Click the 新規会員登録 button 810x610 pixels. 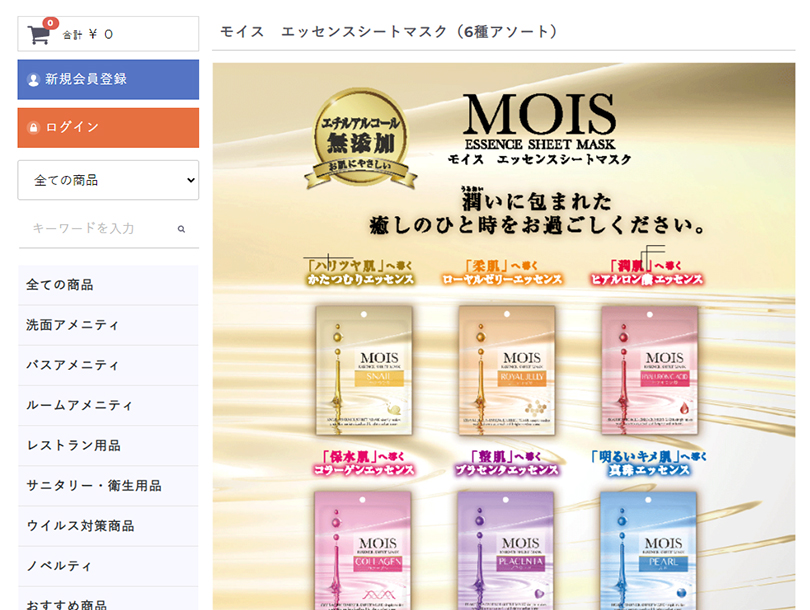point(108,80)
